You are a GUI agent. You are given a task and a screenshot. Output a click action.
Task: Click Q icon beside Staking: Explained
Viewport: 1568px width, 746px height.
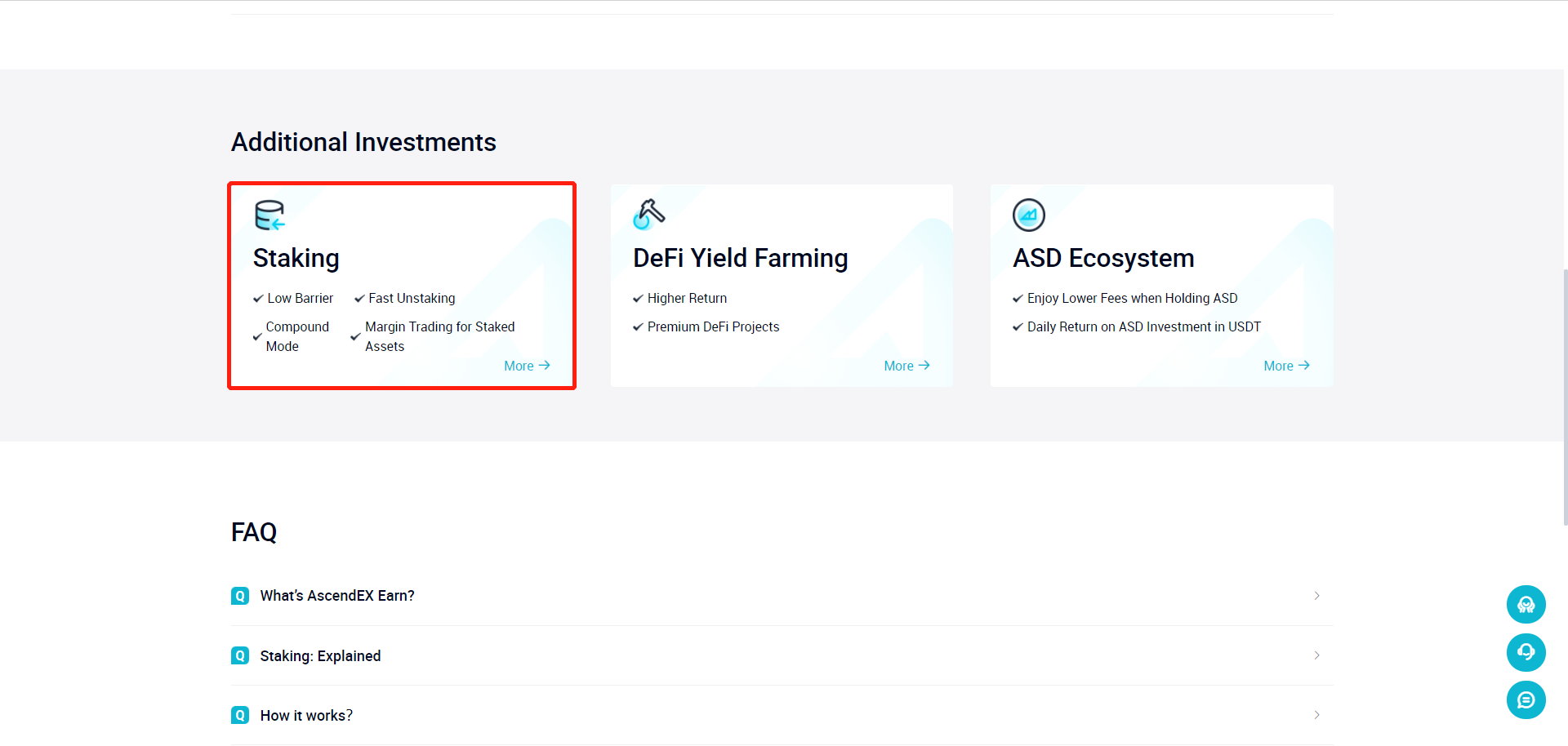pyautogui.click(x=240, y=655)
